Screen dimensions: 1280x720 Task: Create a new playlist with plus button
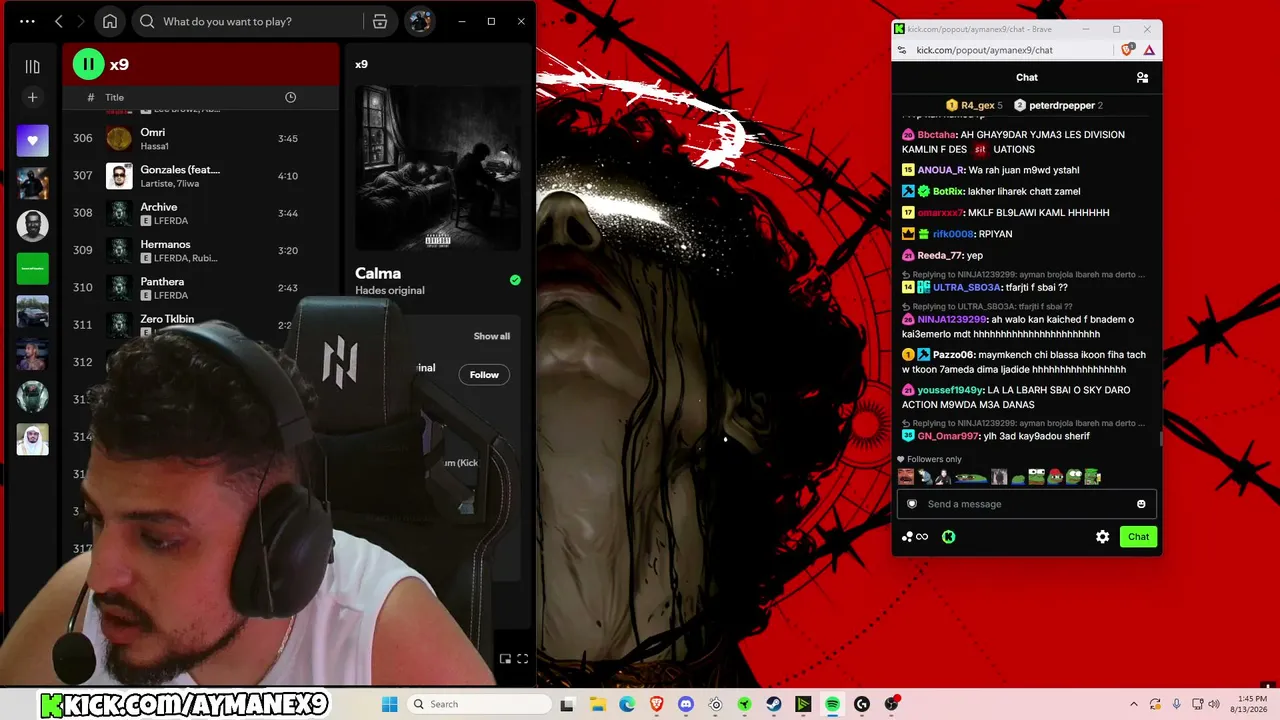point(32,97)
